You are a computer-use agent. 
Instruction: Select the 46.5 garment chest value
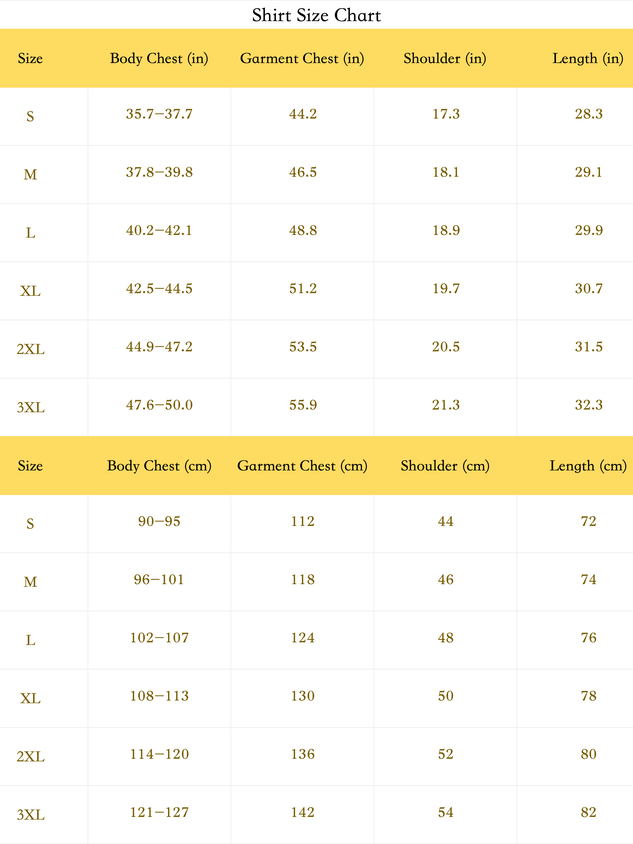[303, 172]
